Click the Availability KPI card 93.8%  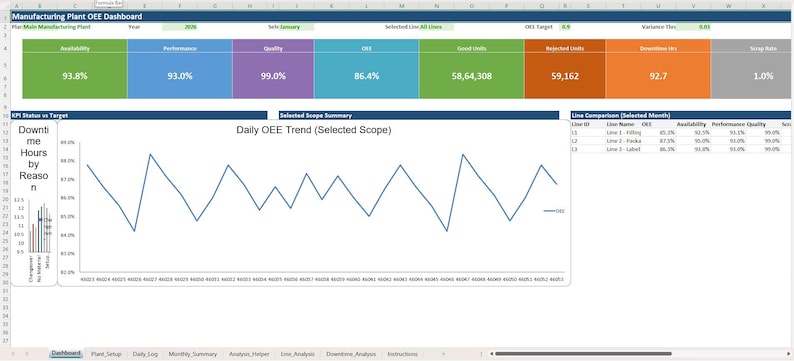tap(75, 69)
